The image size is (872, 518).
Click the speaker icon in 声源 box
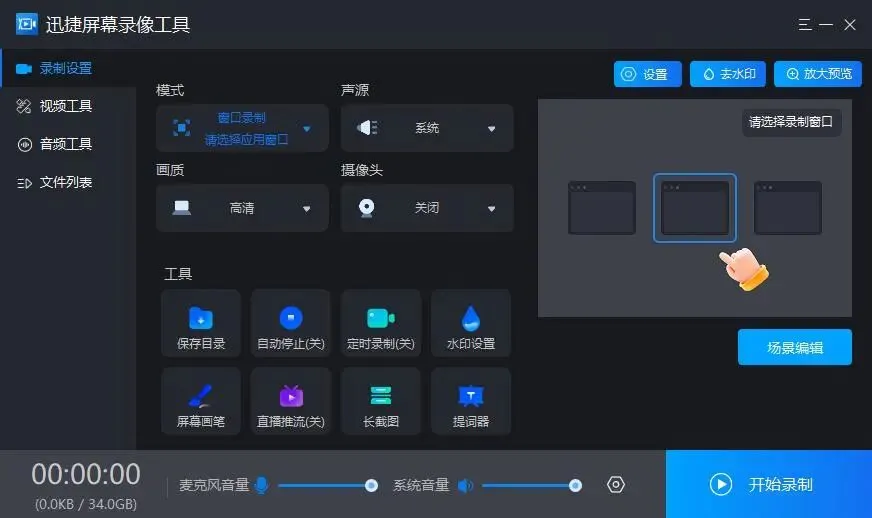(367, 128)
